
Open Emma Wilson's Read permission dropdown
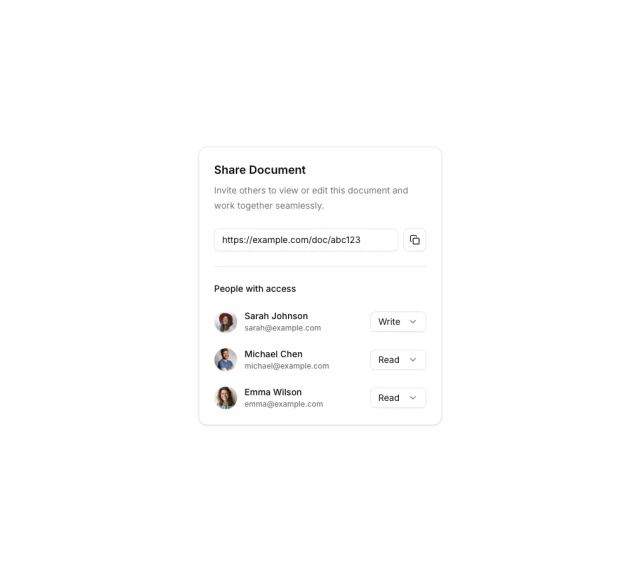point(398,398)
